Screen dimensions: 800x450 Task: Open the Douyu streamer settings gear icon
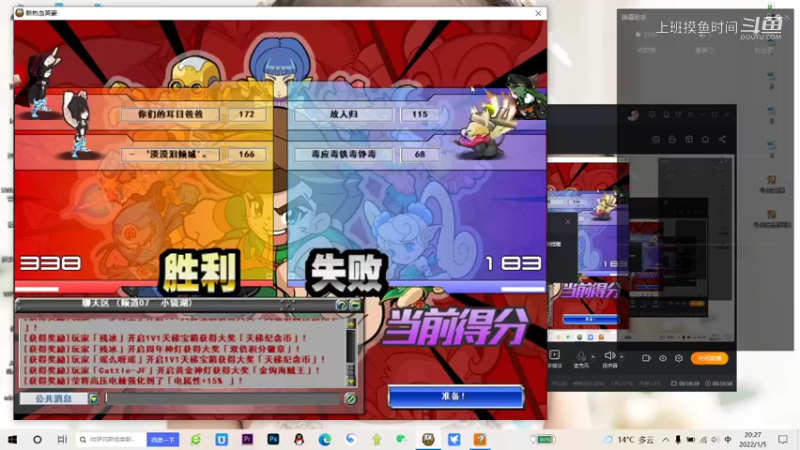click(x=679, y=358)
